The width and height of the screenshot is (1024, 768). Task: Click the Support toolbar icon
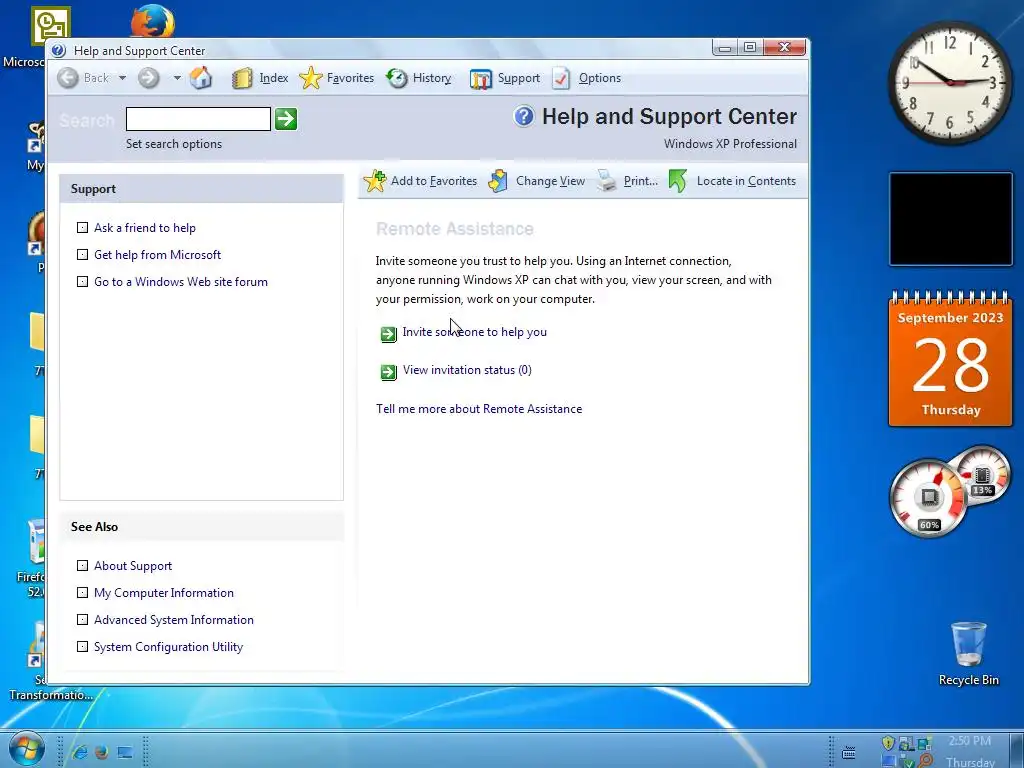click(x=481, y=79)
